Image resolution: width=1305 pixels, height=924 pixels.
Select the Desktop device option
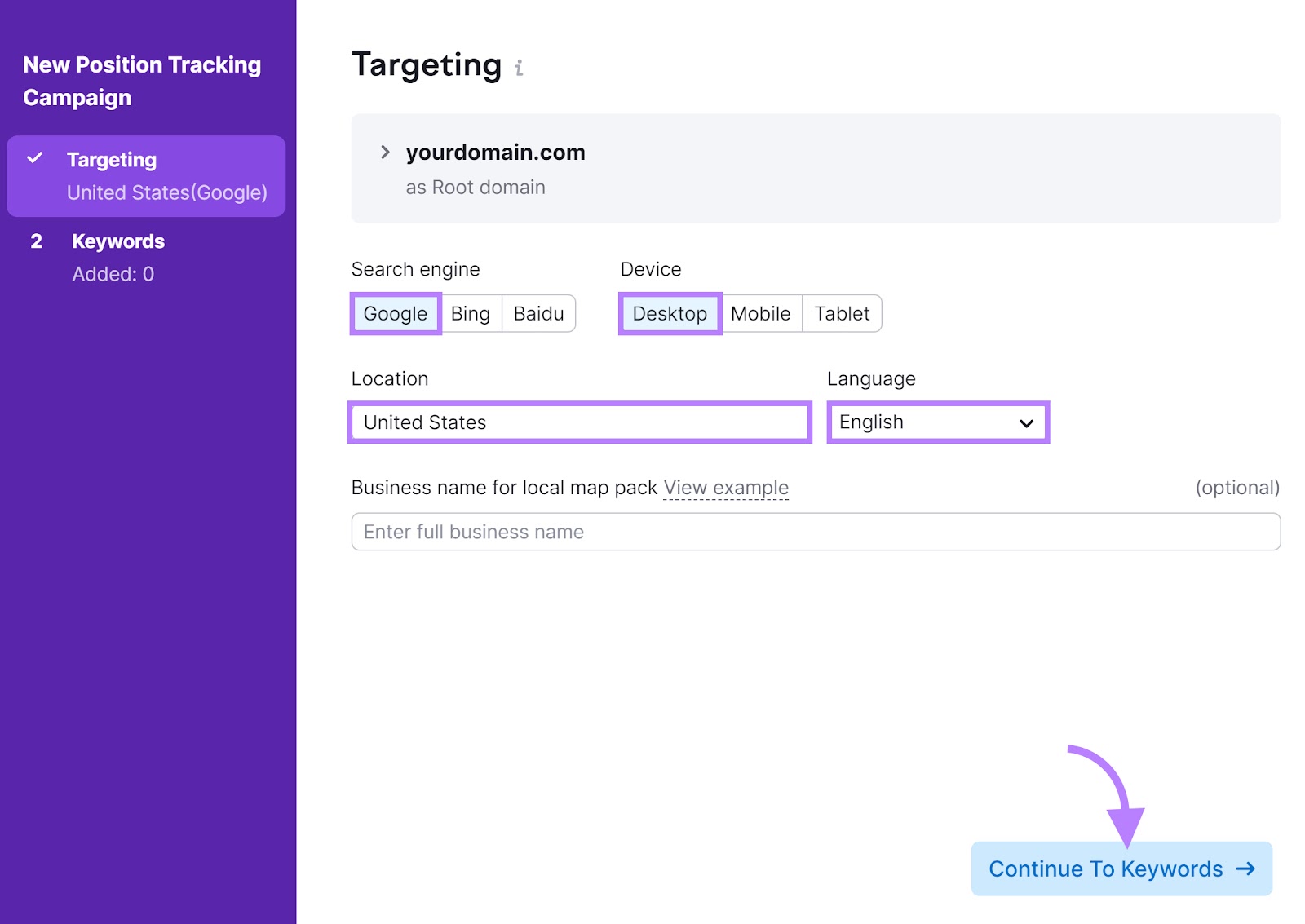(669, 313)
